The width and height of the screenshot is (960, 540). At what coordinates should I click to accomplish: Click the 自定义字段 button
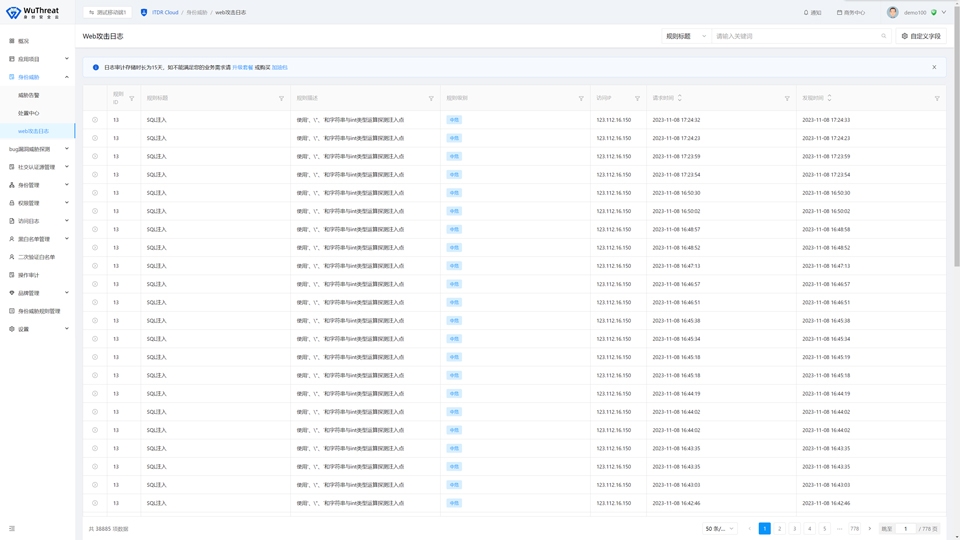pos(921,36)
